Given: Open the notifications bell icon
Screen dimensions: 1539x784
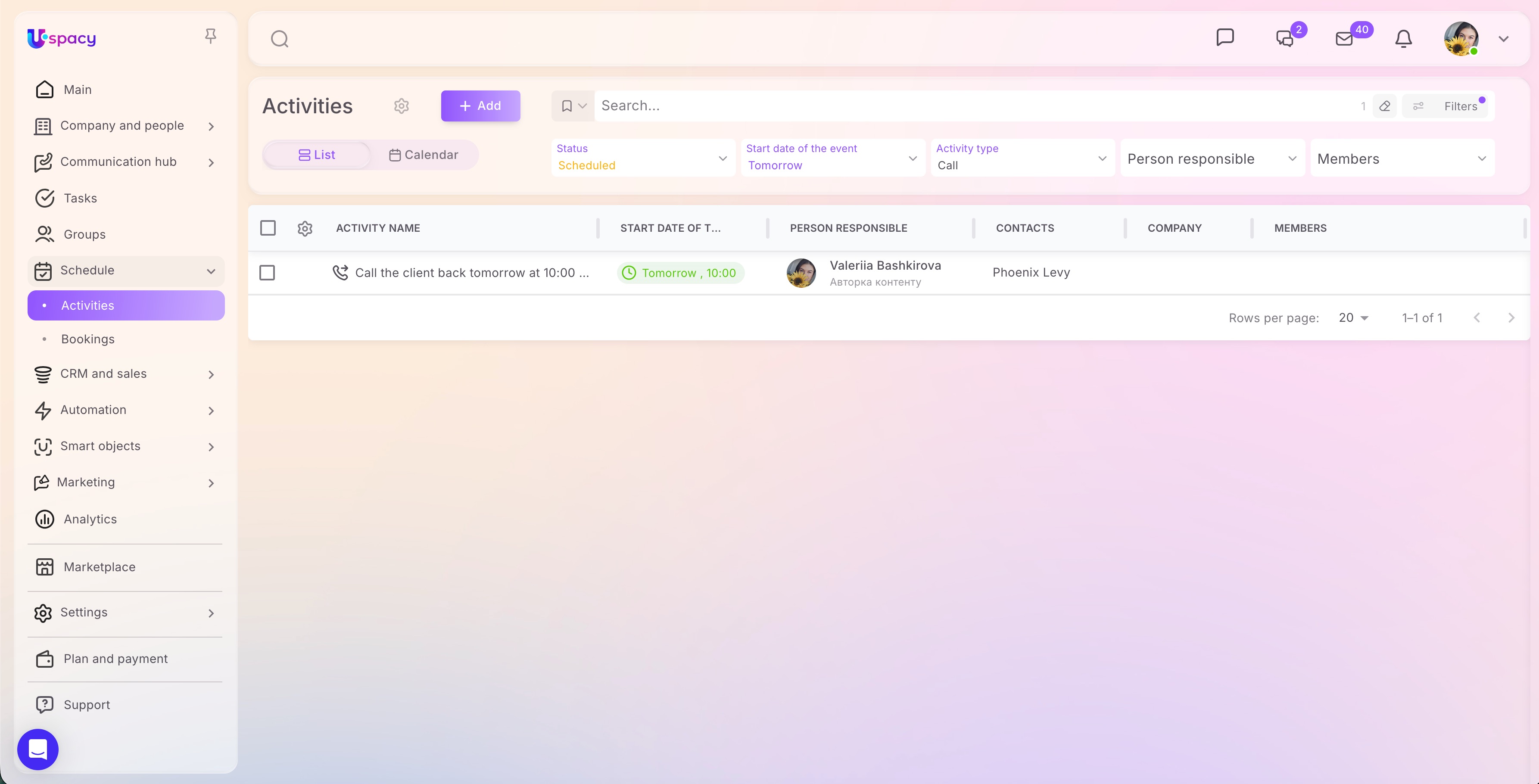Looking at the screenshot, I should click(x=1403, y=39).
